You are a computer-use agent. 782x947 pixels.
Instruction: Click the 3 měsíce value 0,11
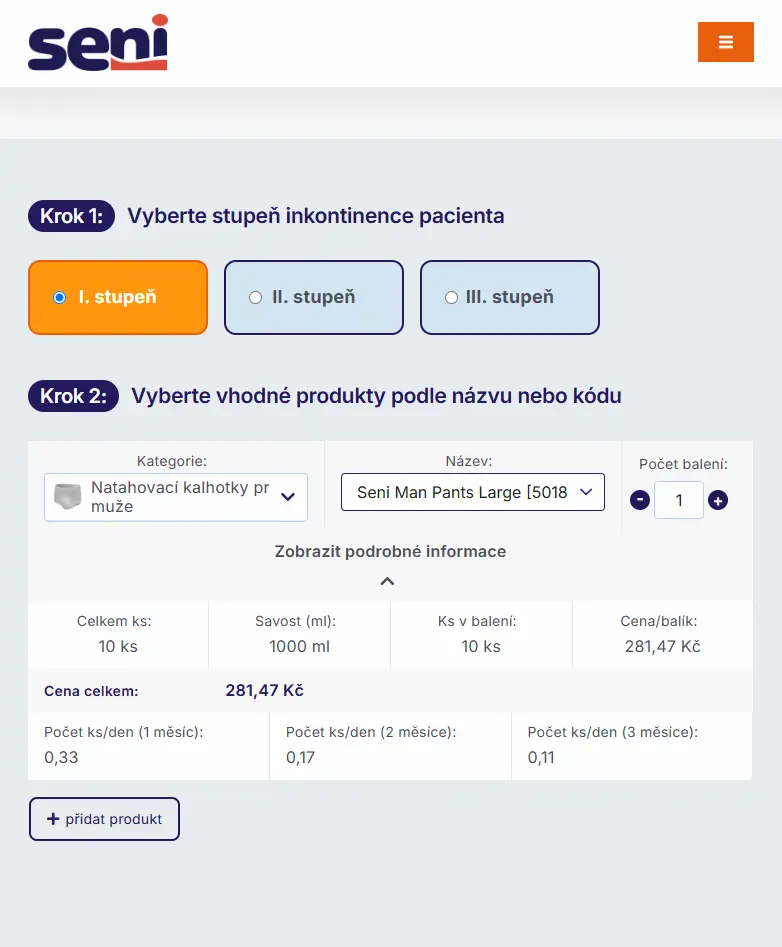tap(541, 757)
